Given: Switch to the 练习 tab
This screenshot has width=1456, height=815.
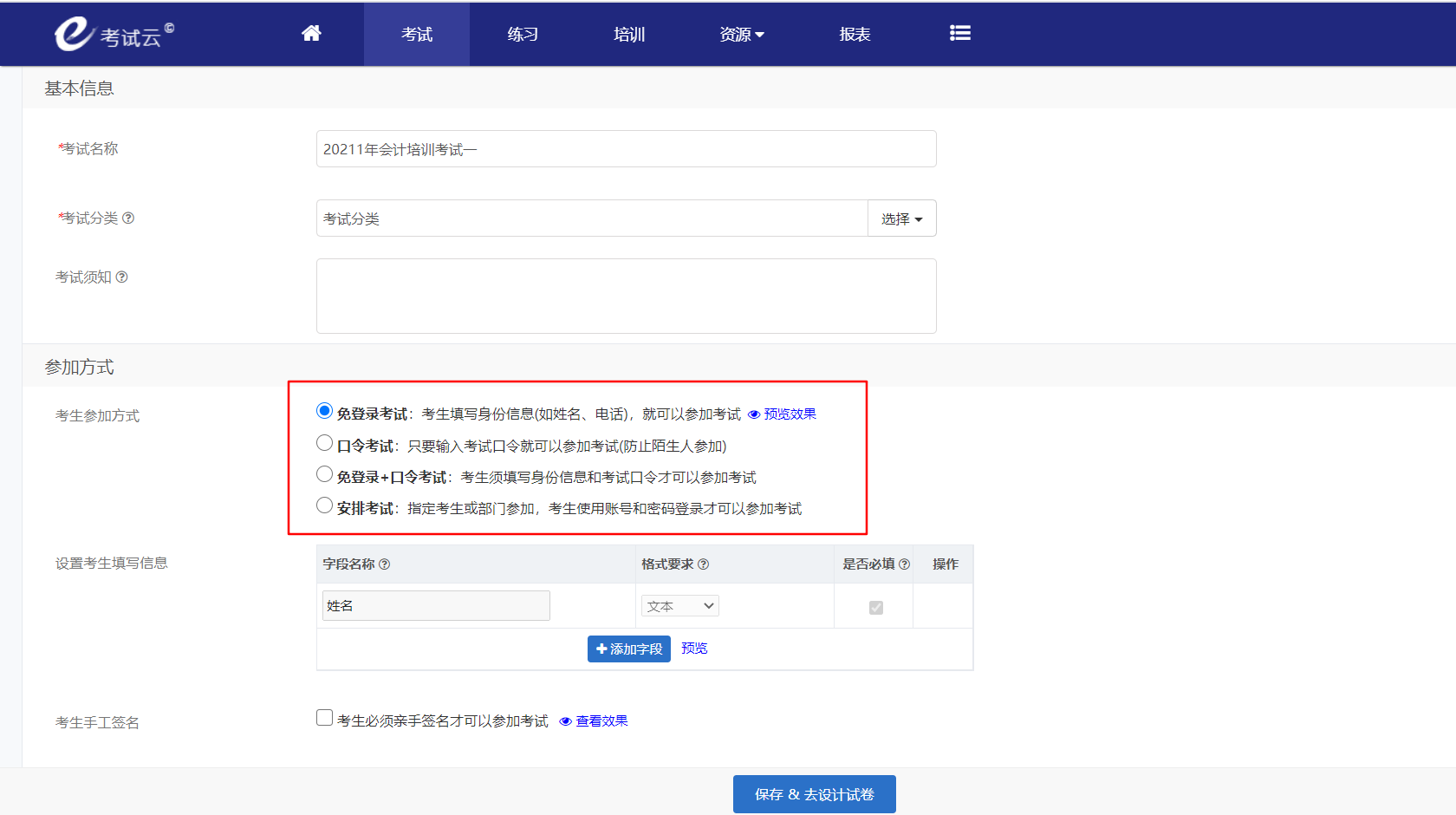Looking at the screenshot, I should 523,34.
